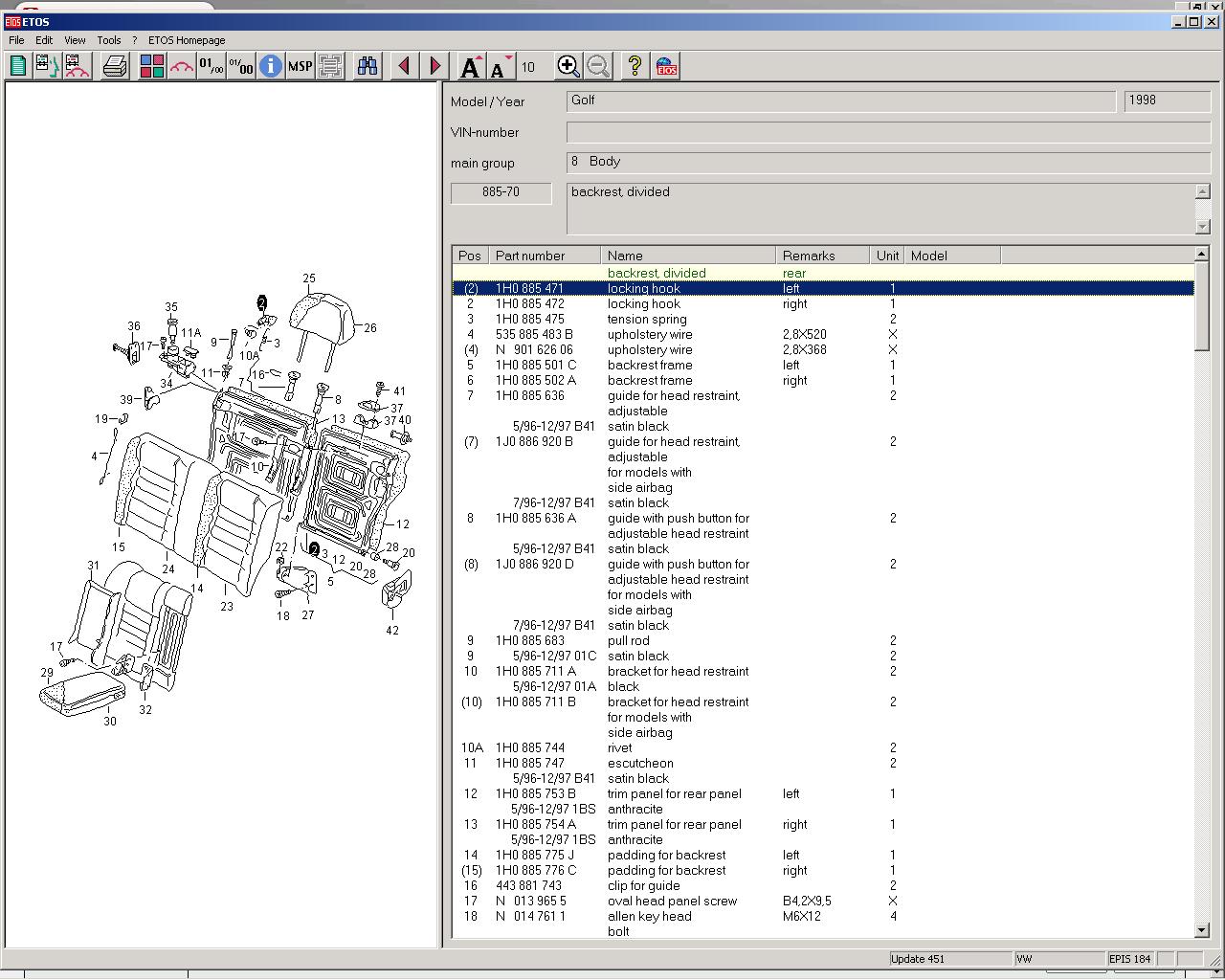Viewport: 1225px width, 980px height.
Task: Increase font size with larger A icon
Action: (470, 66)
